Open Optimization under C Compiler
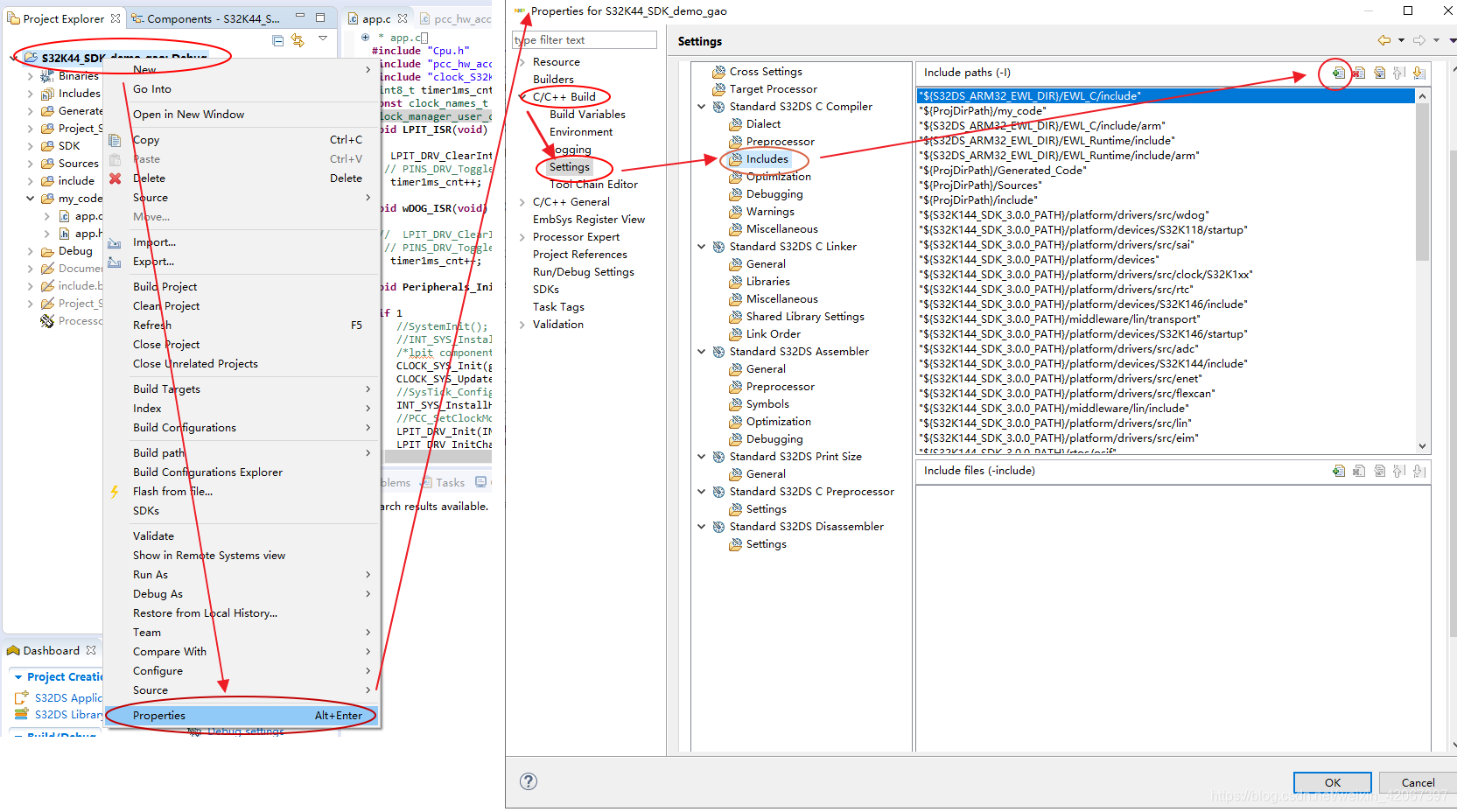The width and height of the screenshot is (1457, 812). click(778, 177)
